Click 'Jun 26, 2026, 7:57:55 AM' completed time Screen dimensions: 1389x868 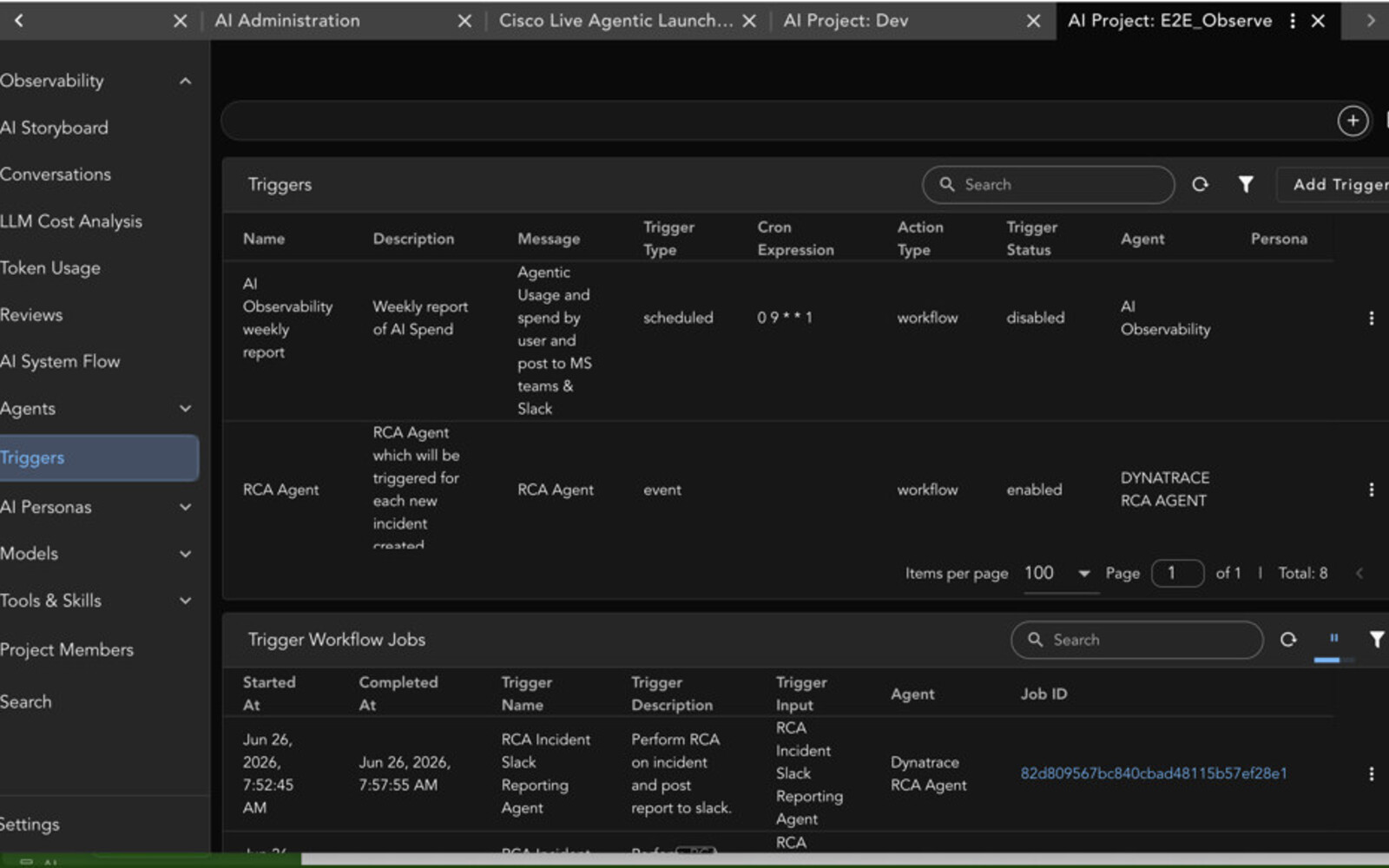(x=404, y=773)
